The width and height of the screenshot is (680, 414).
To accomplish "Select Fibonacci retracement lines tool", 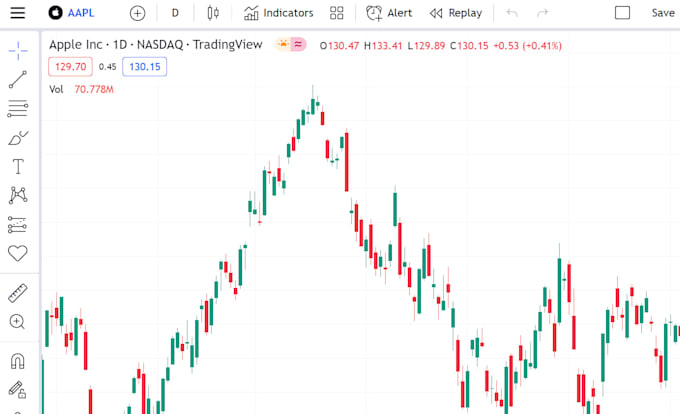I will click(x=18, y=108).
